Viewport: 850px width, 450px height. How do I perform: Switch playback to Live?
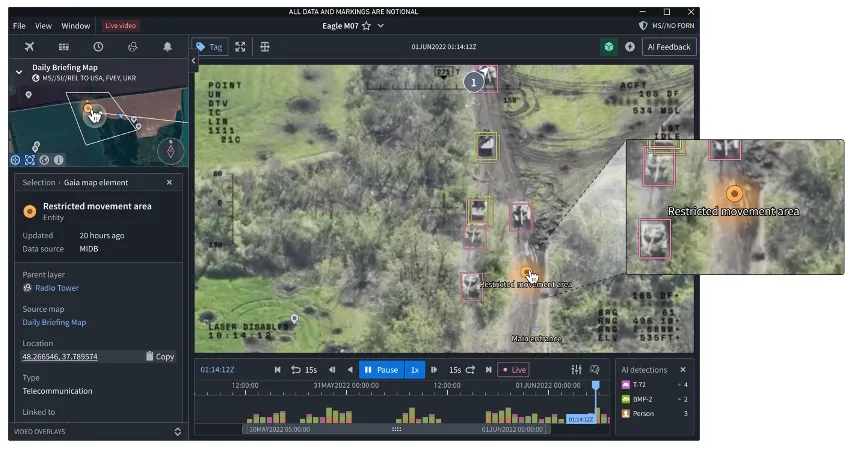(513, 370)
